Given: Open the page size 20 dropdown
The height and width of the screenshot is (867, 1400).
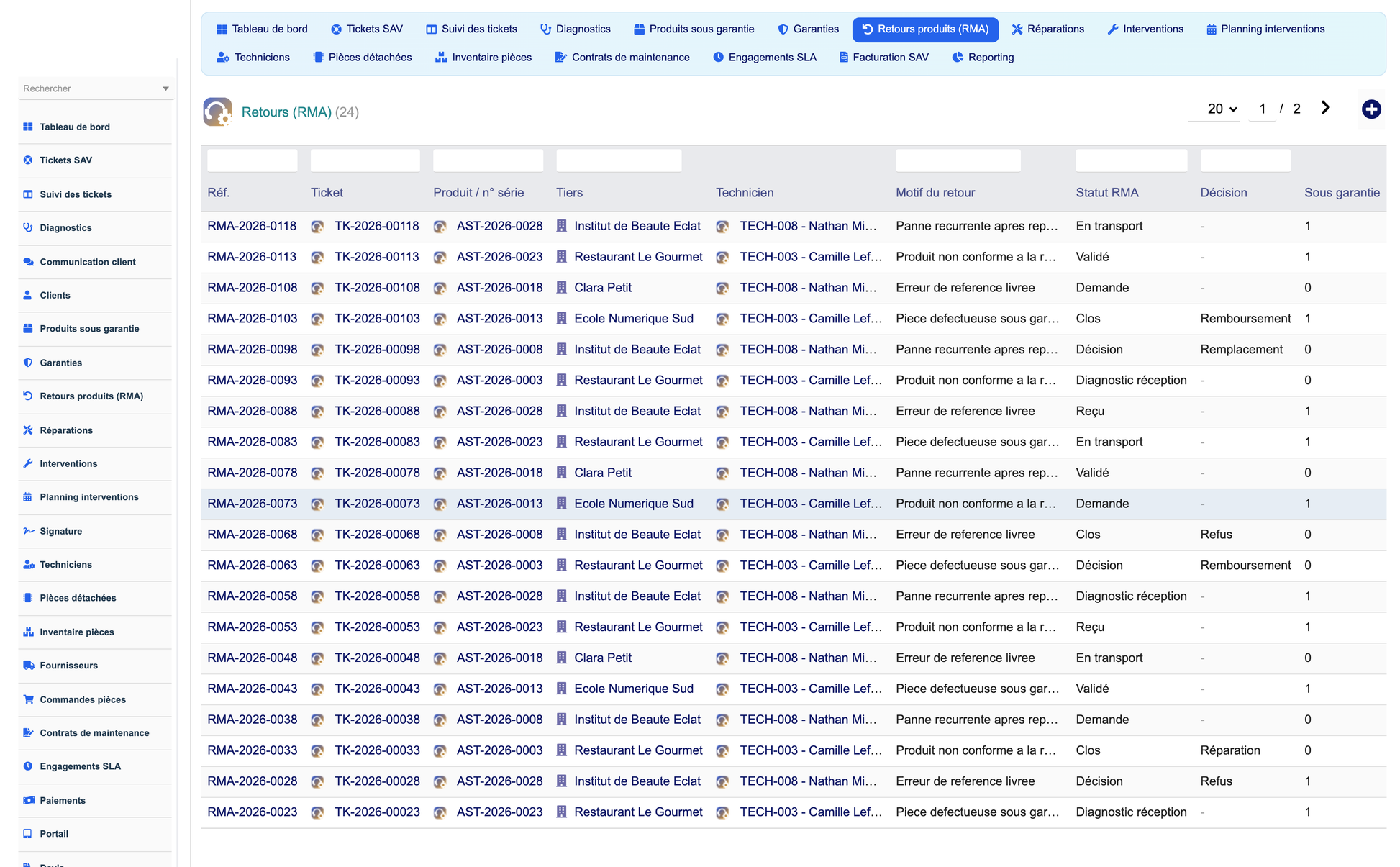Looking at the screenshot, I should [x=1214, y=109].
